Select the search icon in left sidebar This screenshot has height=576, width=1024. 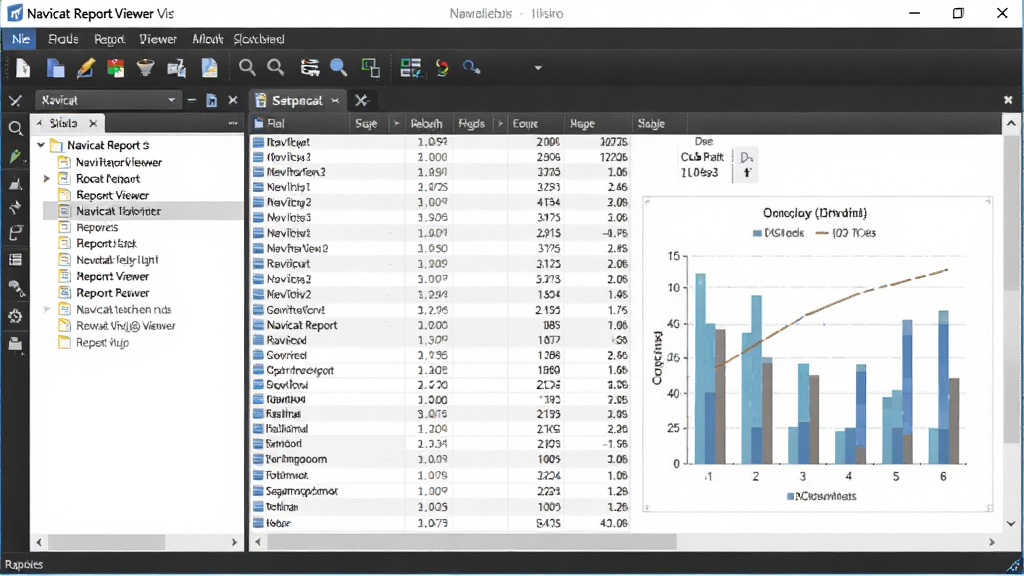pos(16,128)
